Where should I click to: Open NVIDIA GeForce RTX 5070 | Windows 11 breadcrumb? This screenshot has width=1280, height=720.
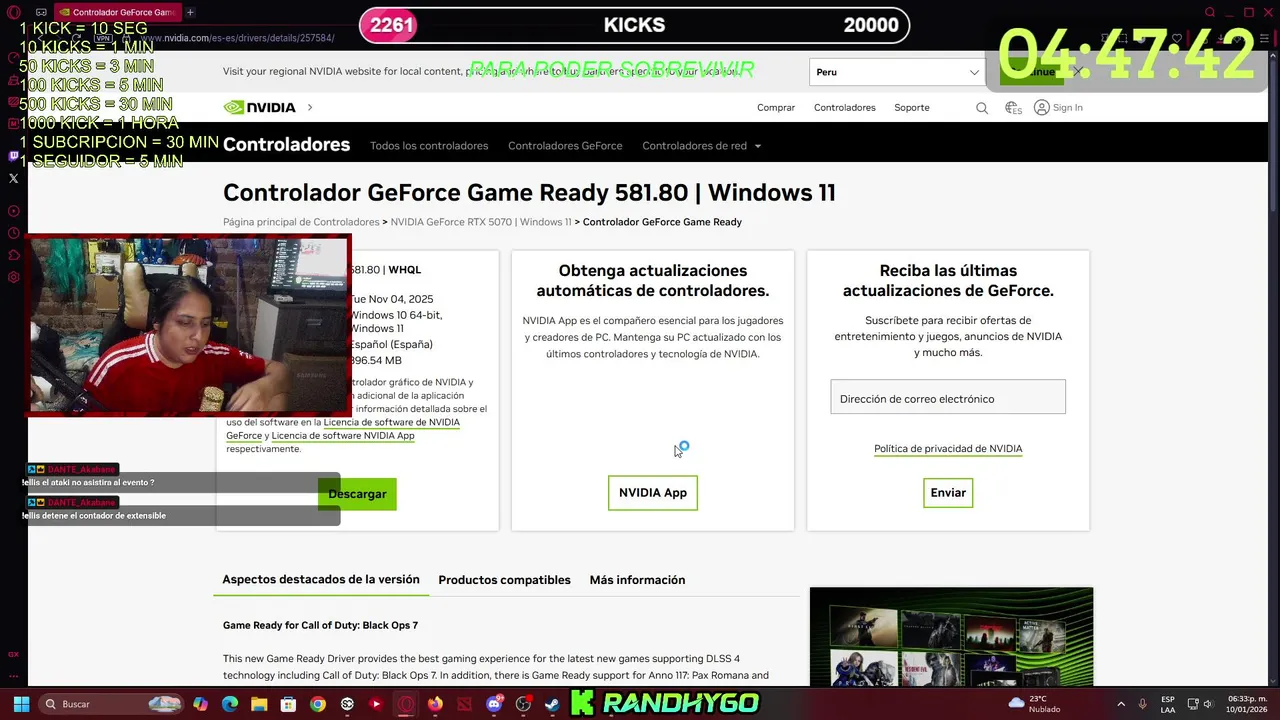[481, 222]
